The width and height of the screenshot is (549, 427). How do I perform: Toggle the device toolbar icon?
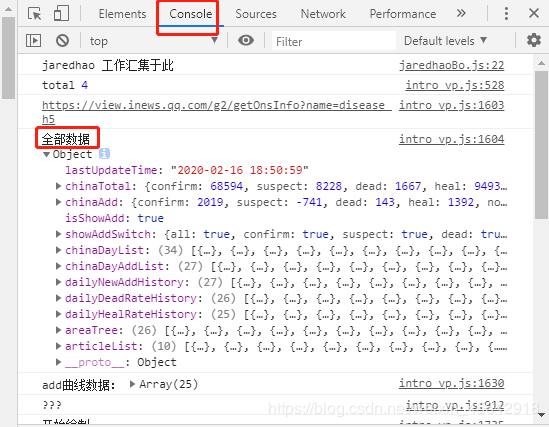61,14
